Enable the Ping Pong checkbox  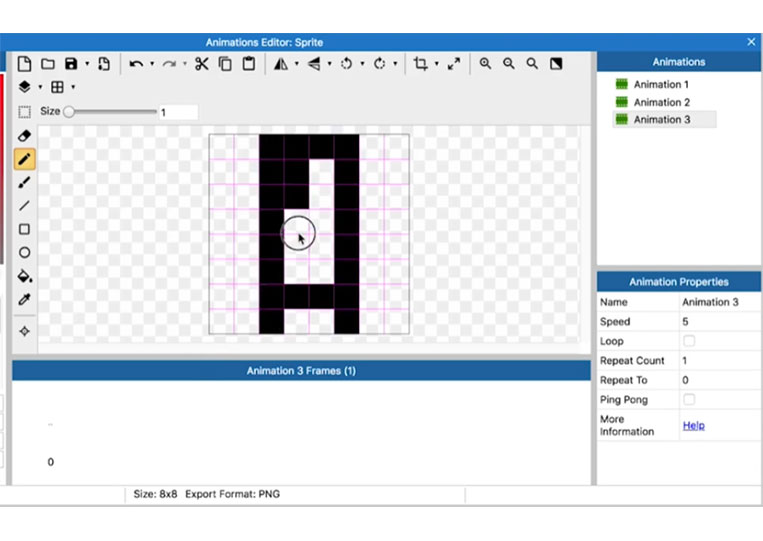click(x=689, y=399)
